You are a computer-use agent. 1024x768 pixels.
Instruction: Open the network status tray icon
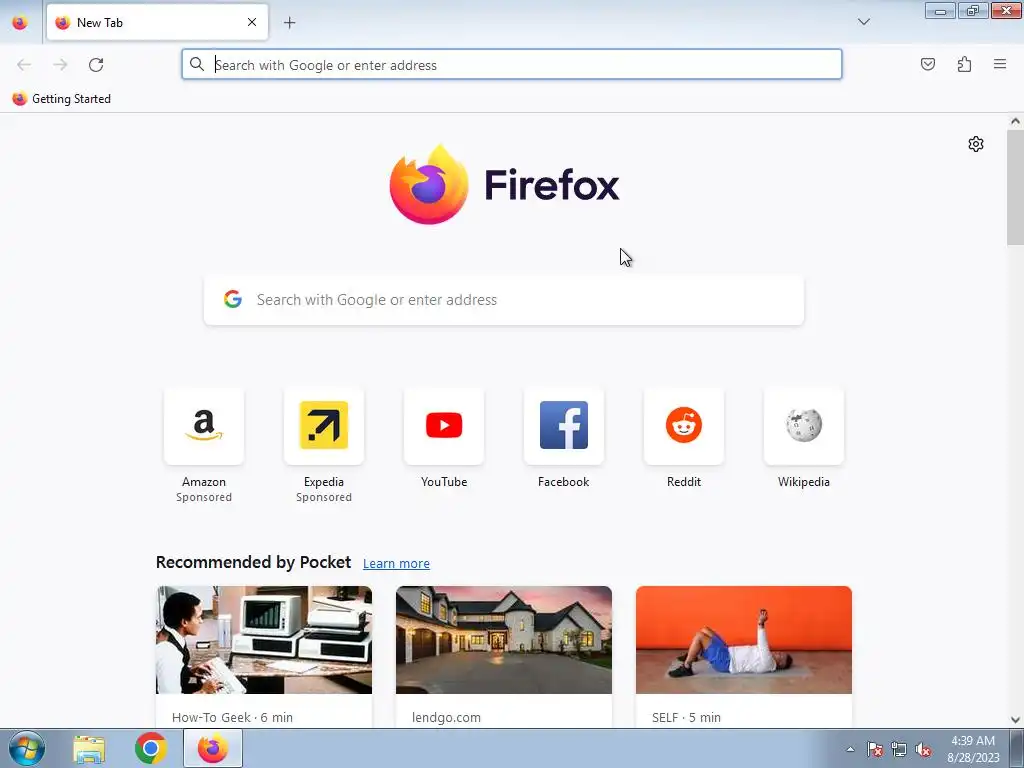pyautogui.click(x=899, y=749)
